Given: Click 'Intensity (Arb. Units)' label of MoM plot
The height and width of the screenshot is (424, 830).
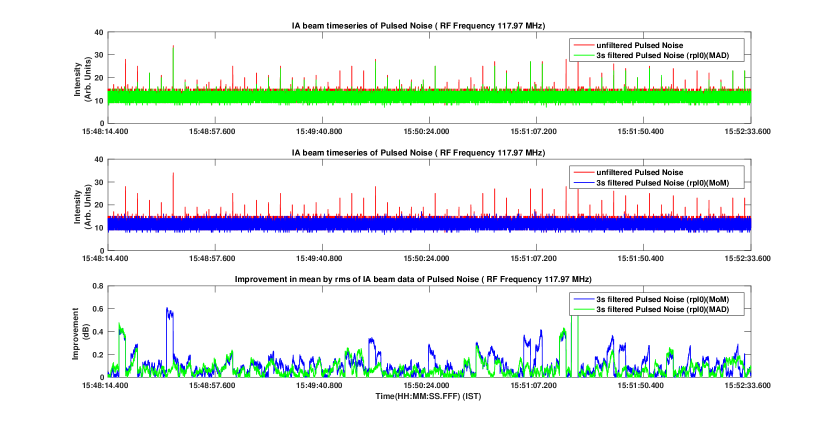Looking at the screenshot, I should [x=82, y=206].
